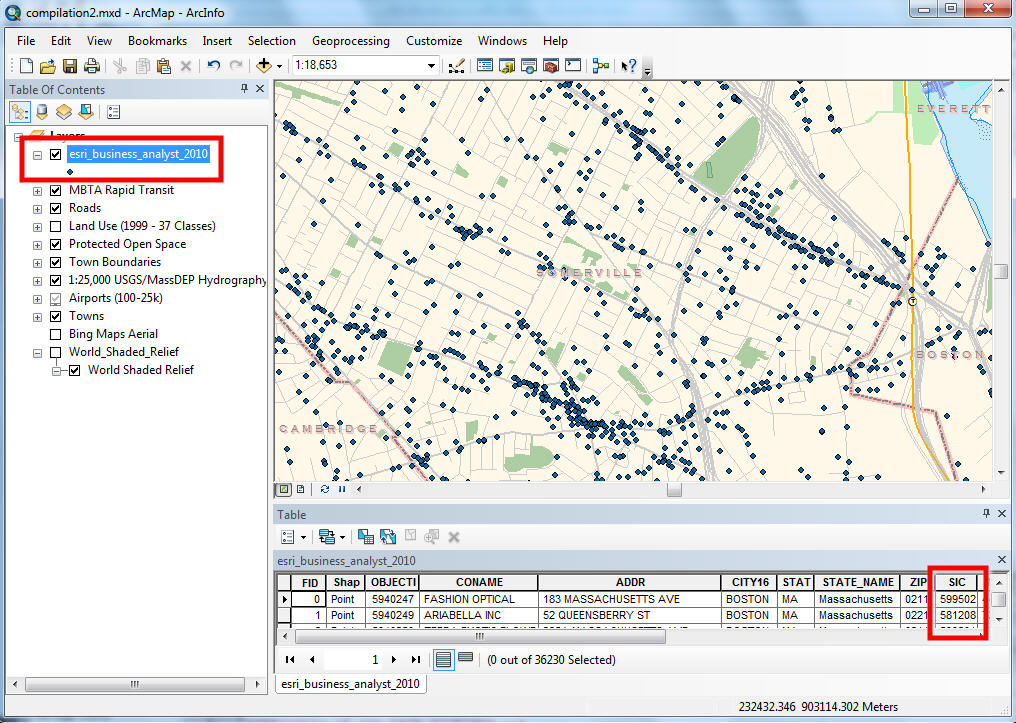Enable the Bing Maps Aerial layer

click(x=56, y=334)
